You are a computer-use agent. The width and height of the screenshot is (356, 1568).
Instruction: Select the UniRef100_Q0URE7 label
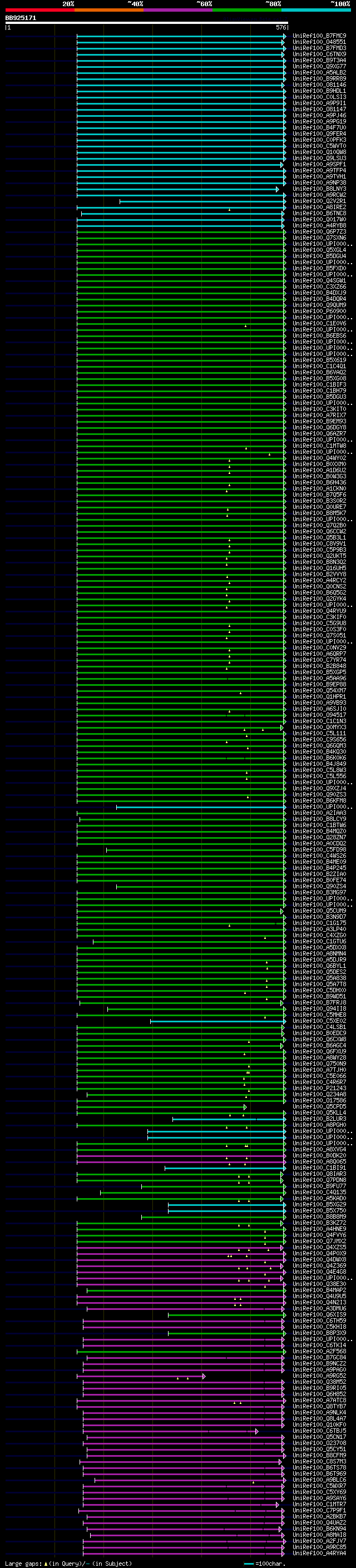coord(319,507)
